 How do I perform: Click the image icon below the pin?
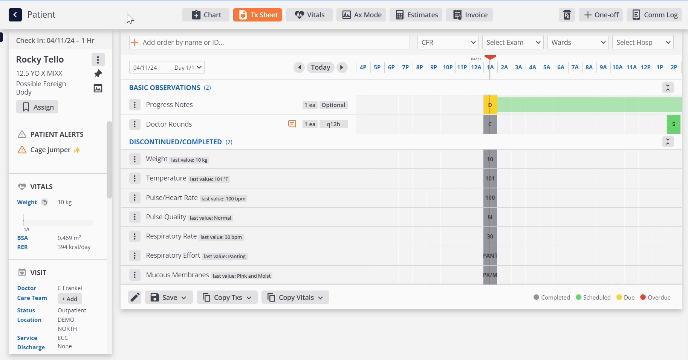click(98, 88)
